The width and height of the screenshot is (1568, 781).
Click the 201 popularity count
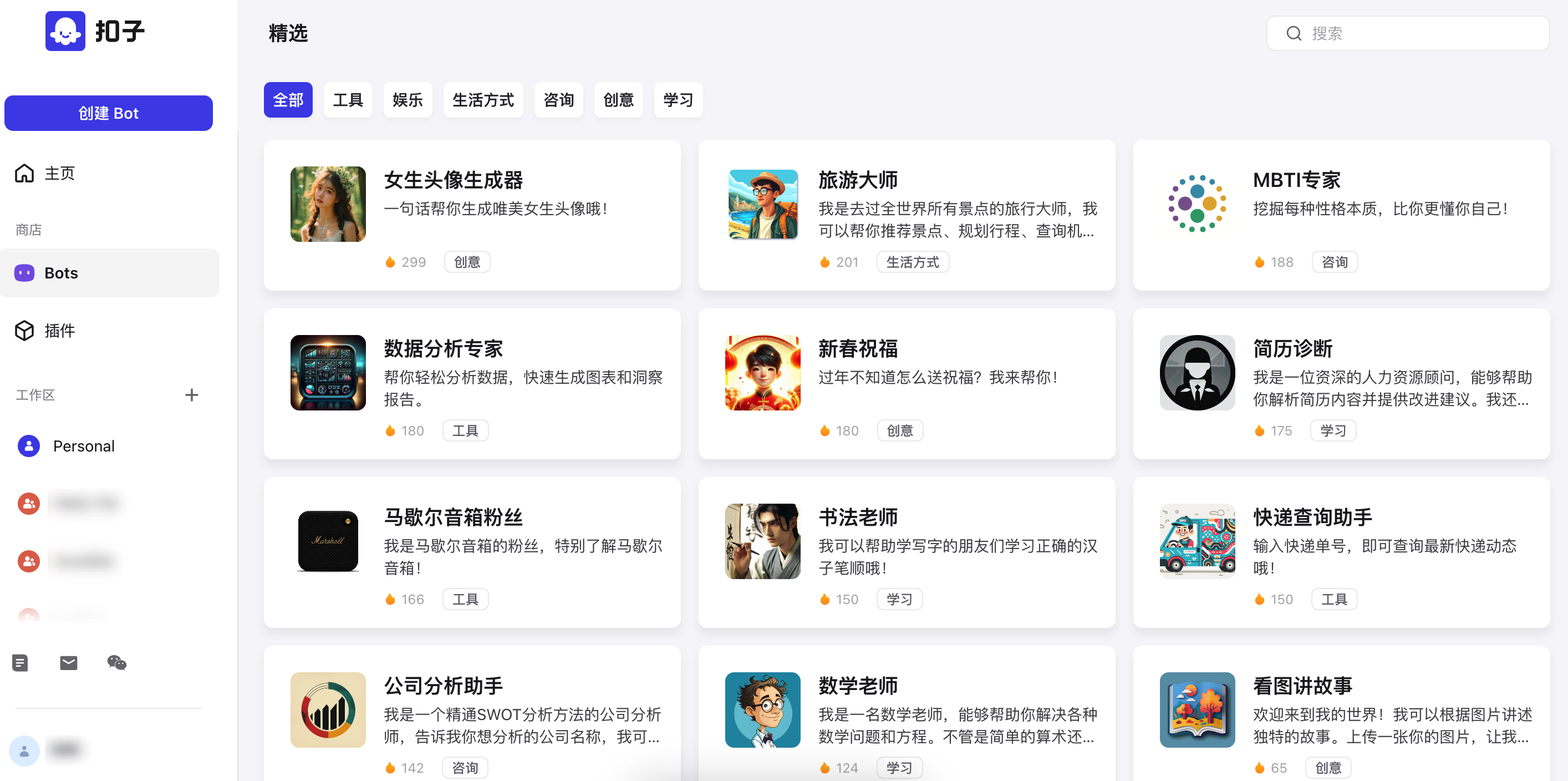pyautogui.click(x=839, y=262)
